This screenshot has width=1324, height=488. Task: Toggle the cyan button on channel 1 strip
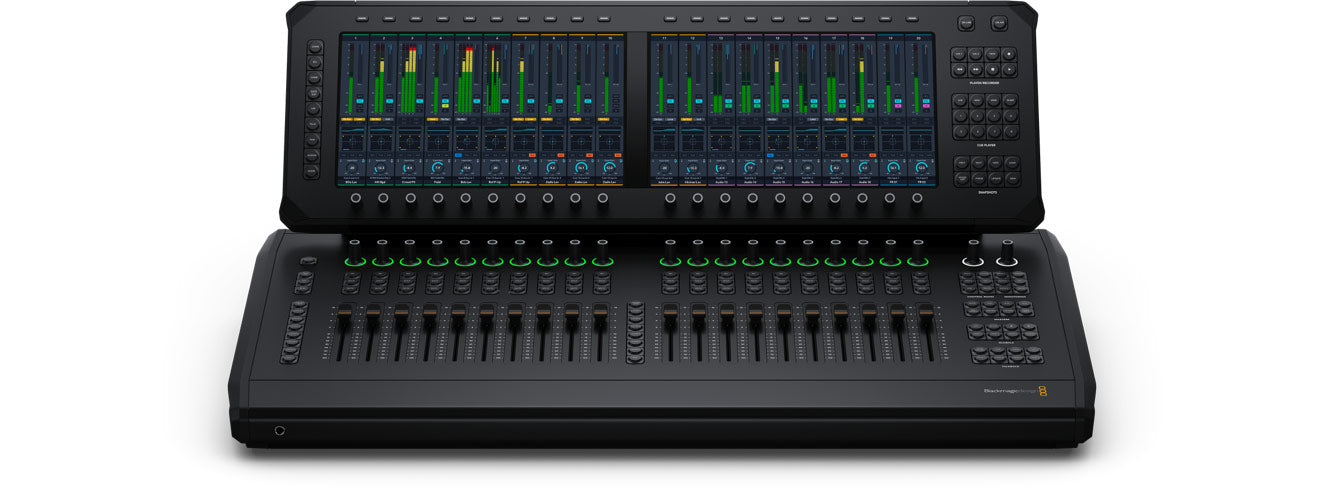pos(360,102)
